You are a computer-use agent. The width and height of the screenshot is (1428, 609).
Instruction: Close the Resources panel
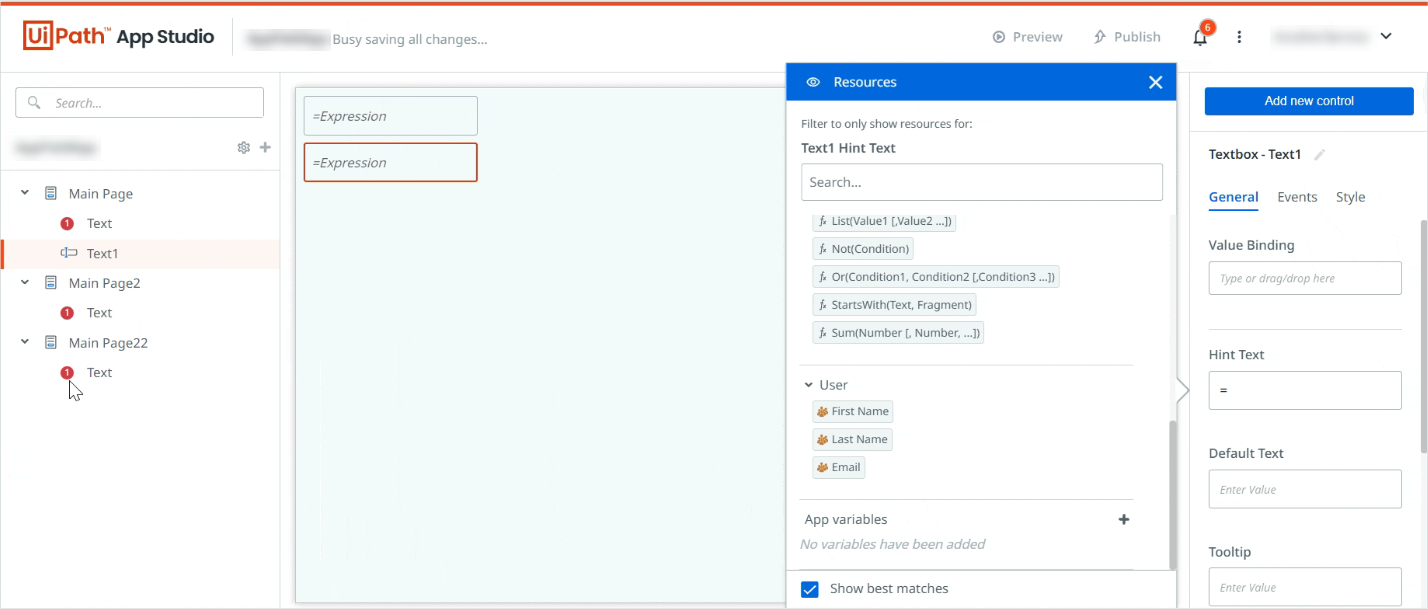[x=1155, y=82]
